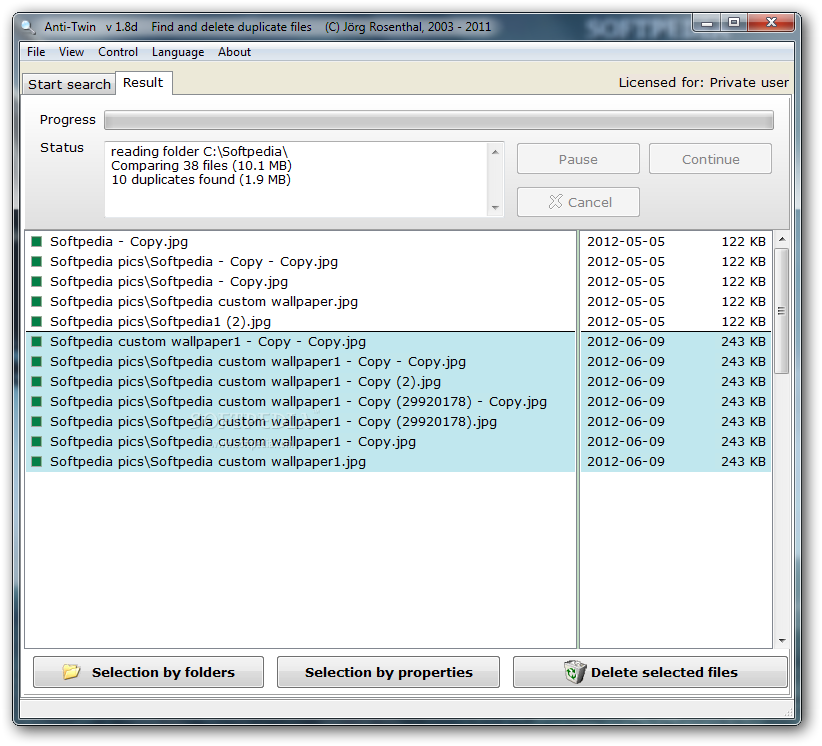Toggle green box for Softpedia - Copy - Copy.jpg
The width and height of the screenshot is (822, 746).
click(x=37, y=262)
